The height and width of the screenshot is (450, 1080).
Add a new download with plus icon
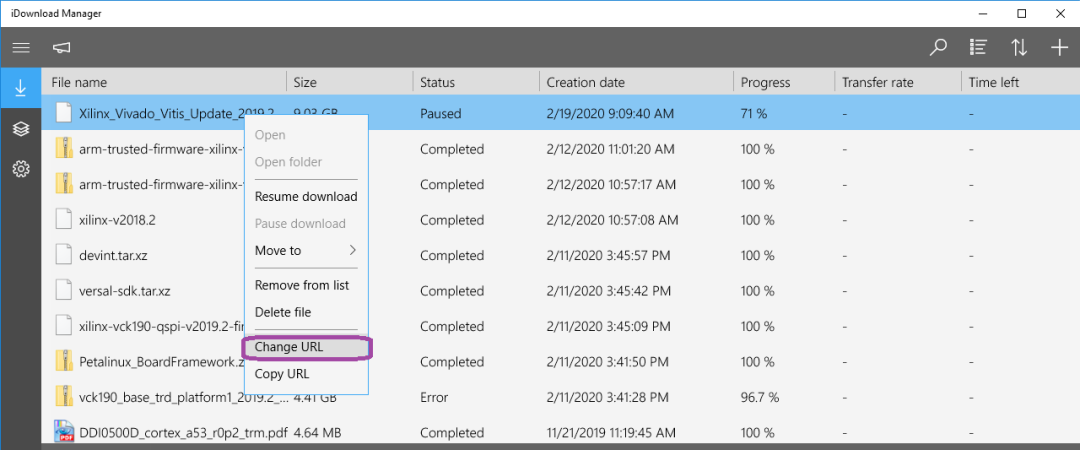coord(1059,48)
